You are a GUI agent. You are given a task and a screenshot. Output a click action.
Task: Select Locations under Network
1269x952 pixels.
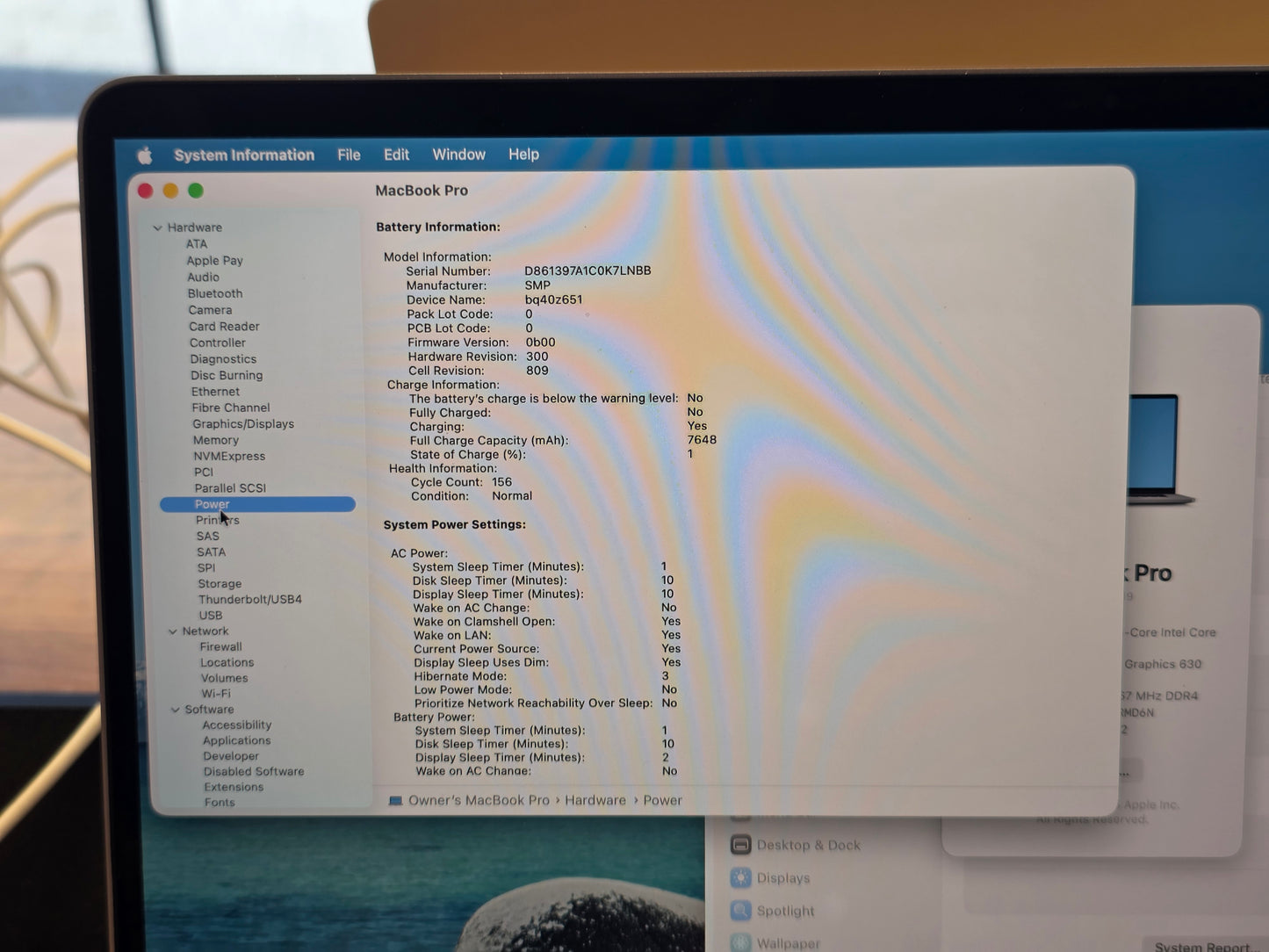click(x=227, y=662)
